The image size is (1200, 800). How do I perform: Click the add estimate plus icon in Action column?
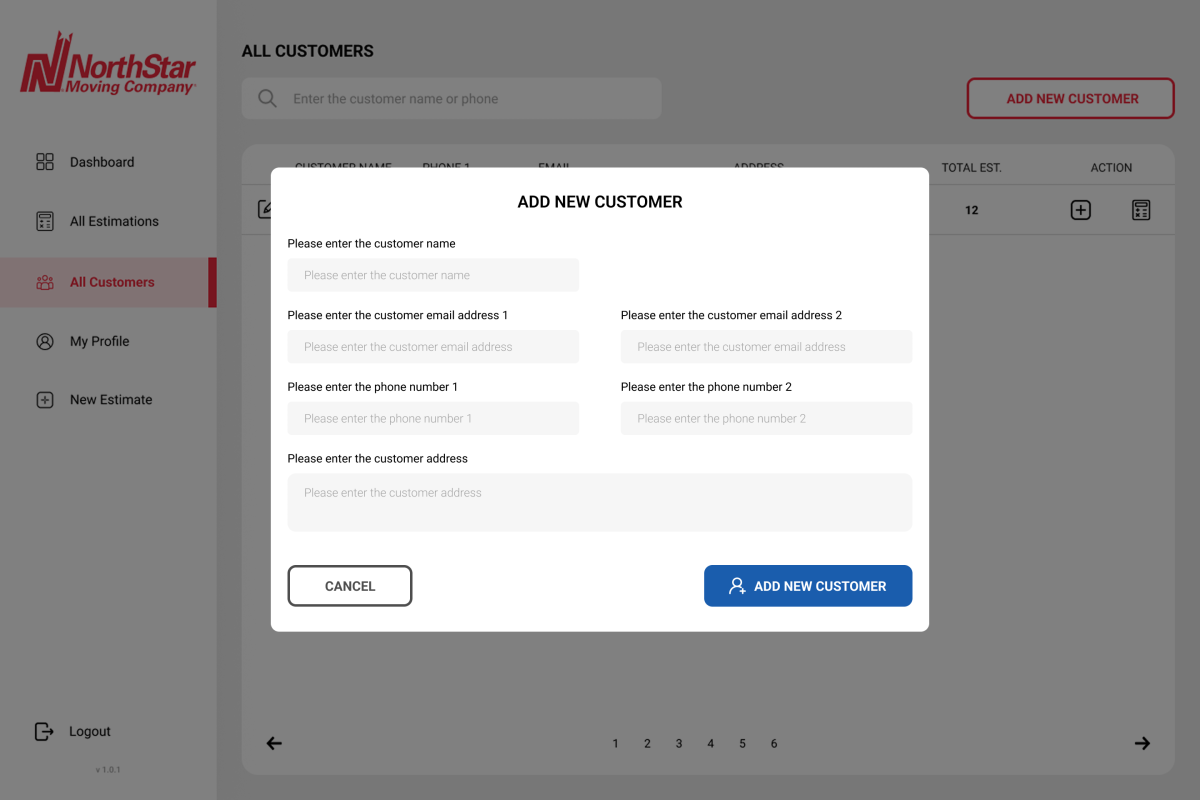1080,210
